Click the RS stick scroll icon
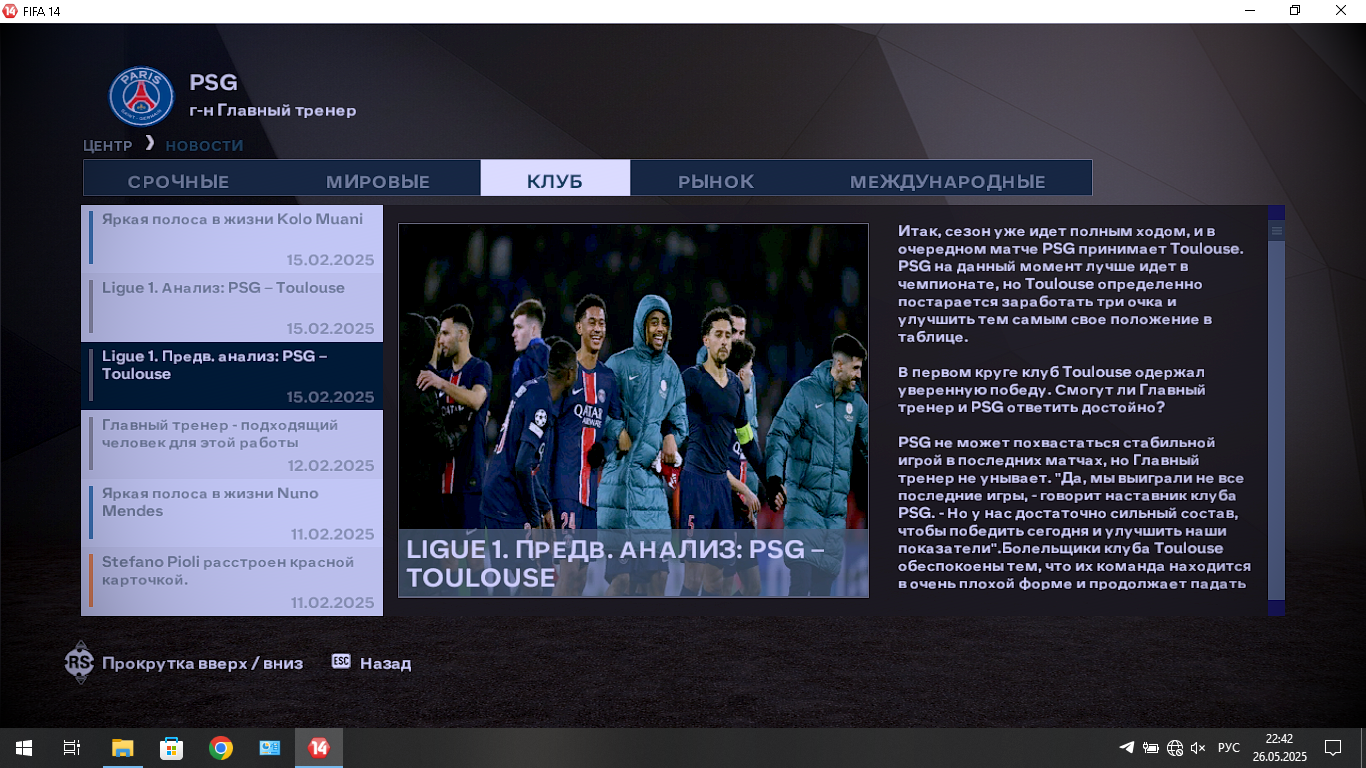 pos(79,662)
